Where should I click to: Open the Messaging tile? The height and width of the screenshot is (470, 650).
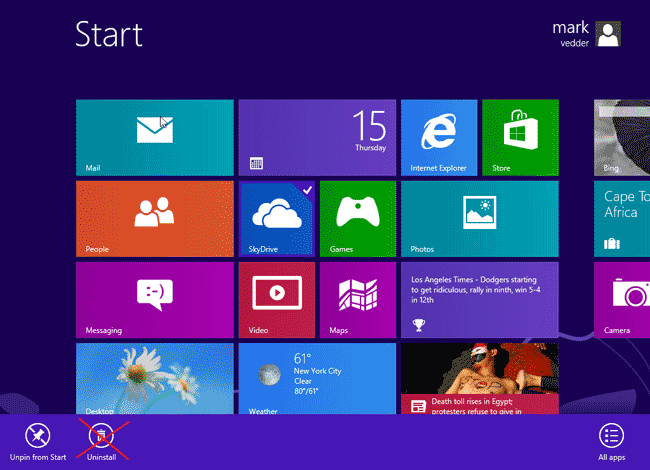pos(154,299)
